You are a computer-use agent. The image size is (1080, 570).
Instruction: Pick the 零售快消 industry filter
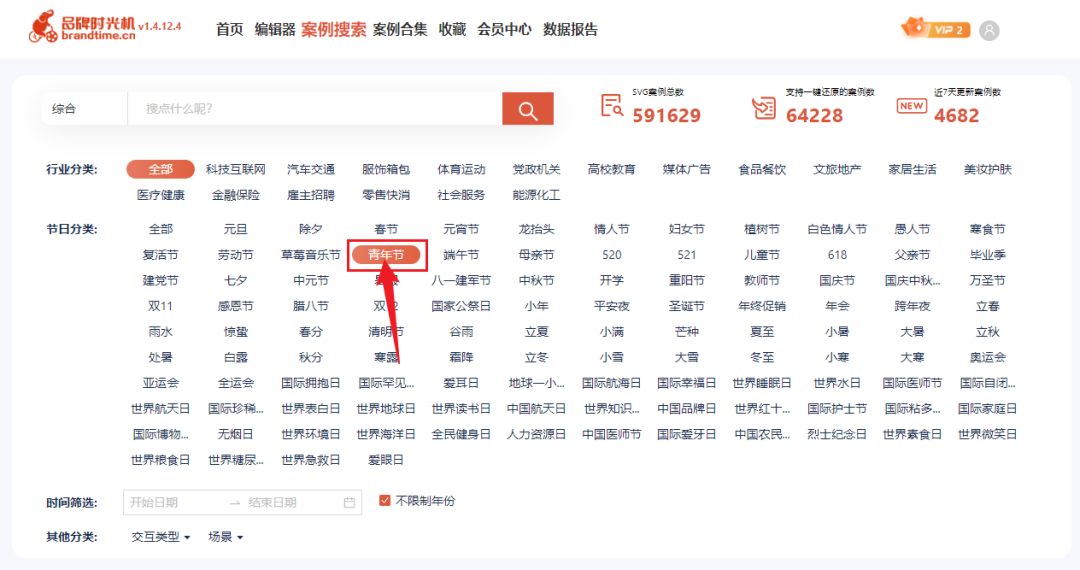click(x=386, y=195)
